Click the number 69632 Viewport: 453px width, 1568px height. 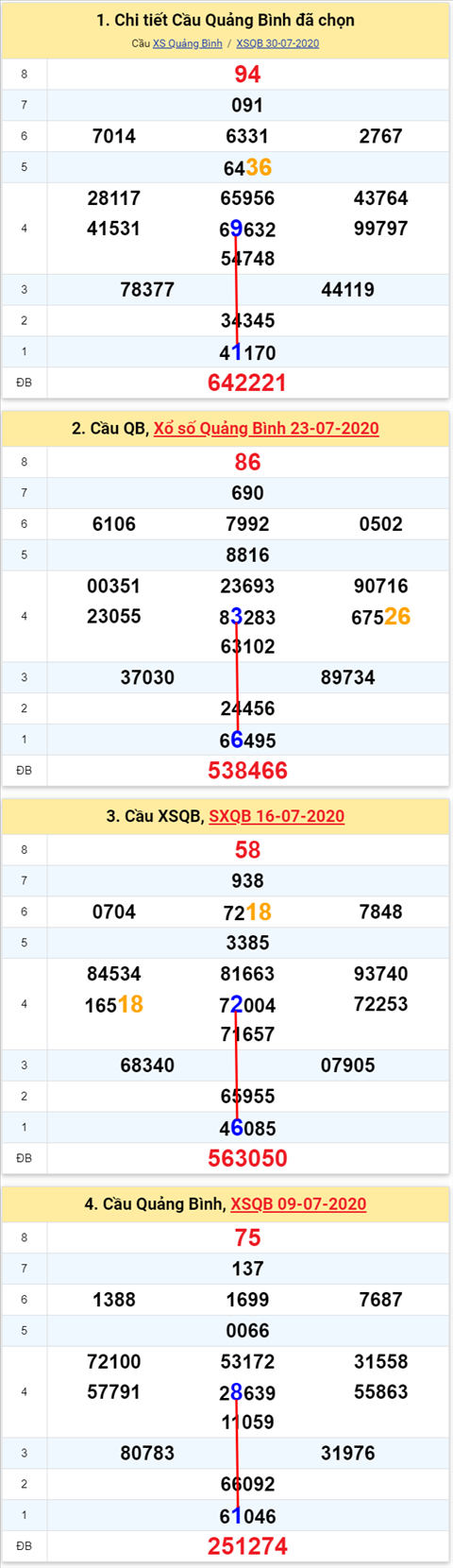(247, 229)
